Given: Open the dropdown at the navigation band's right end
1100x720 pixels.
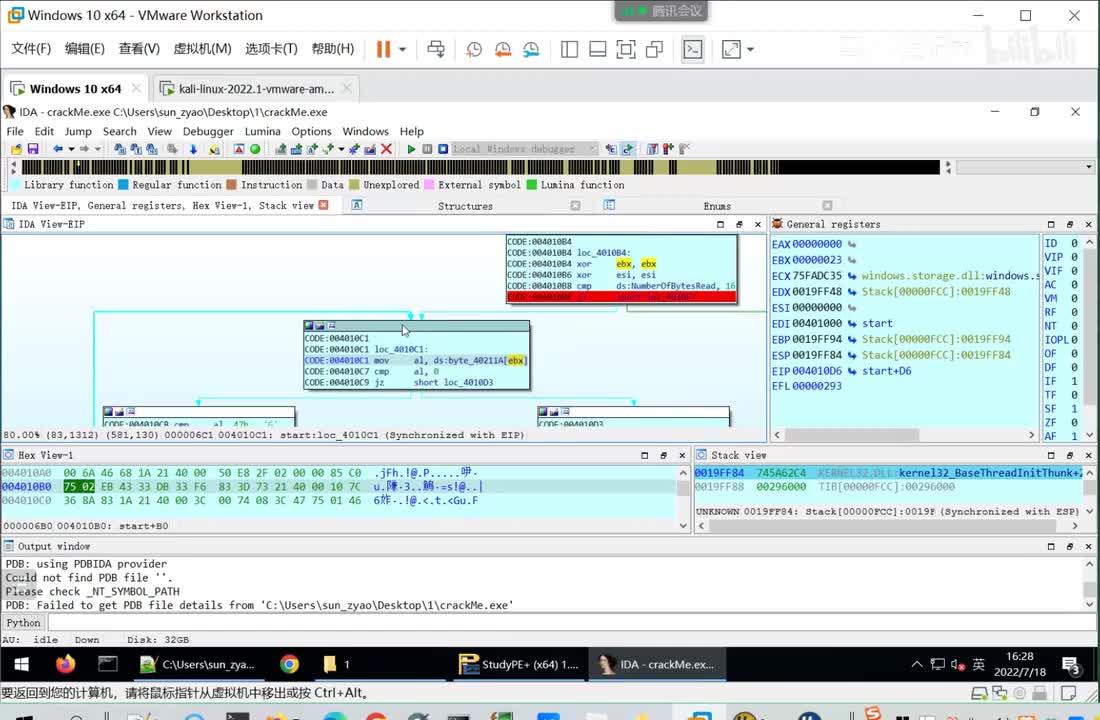Looking at the screenshot, I should tap(1089, 167).
